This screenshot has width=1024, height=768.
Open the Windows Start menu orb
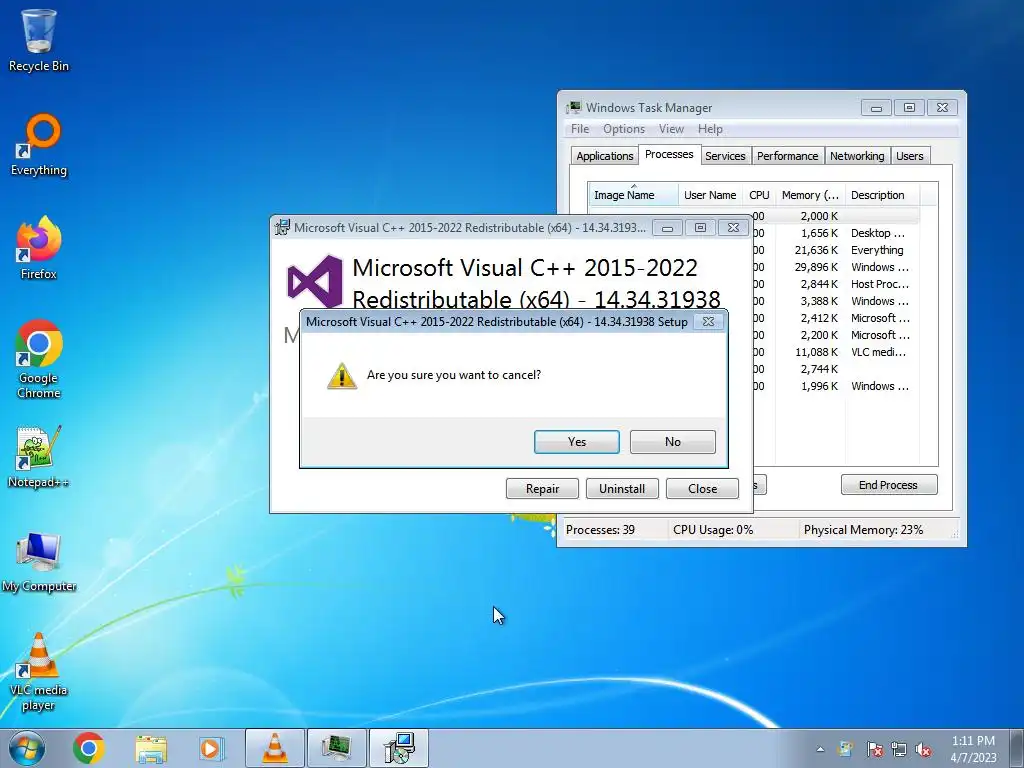[27, 748]
